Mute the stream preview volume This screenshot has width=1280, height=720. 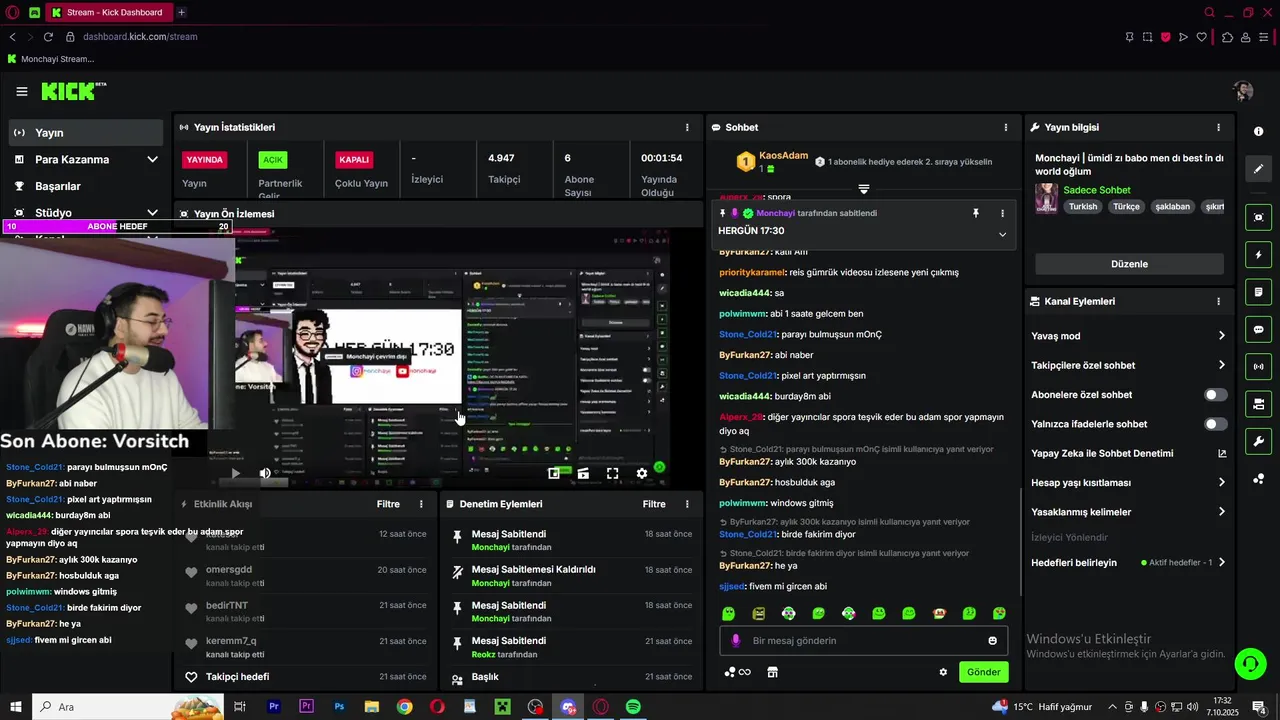click(x=265, y=473)
